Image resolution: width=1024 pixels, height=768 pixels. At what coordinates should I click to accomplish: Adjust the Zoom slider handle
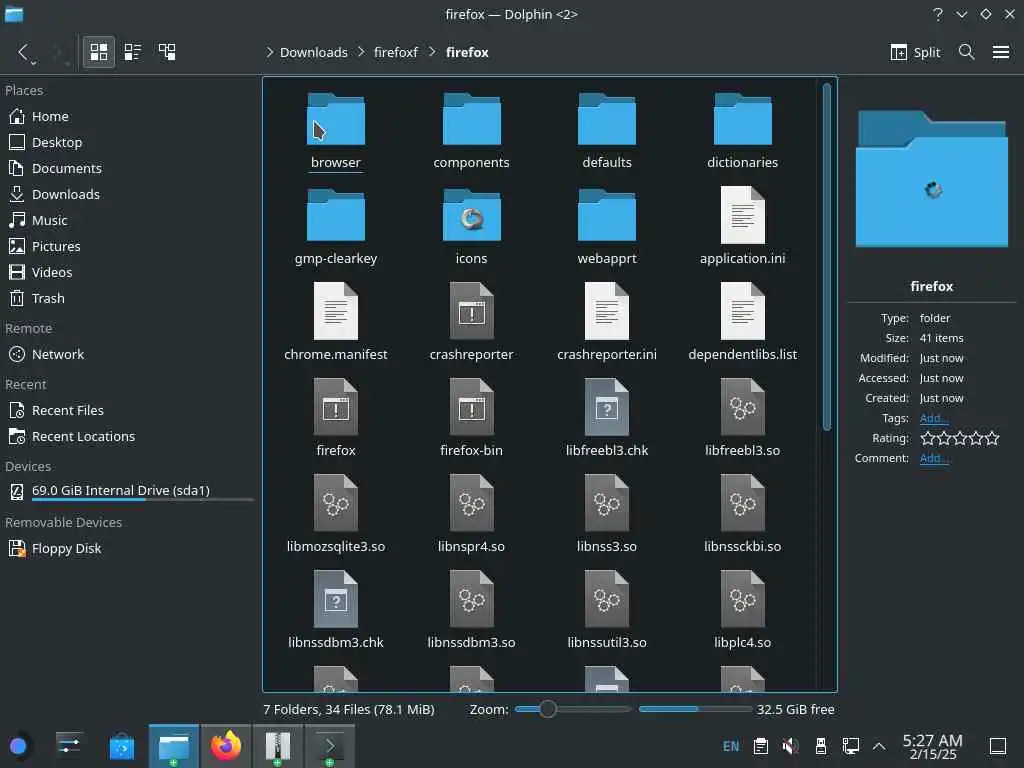548,709
